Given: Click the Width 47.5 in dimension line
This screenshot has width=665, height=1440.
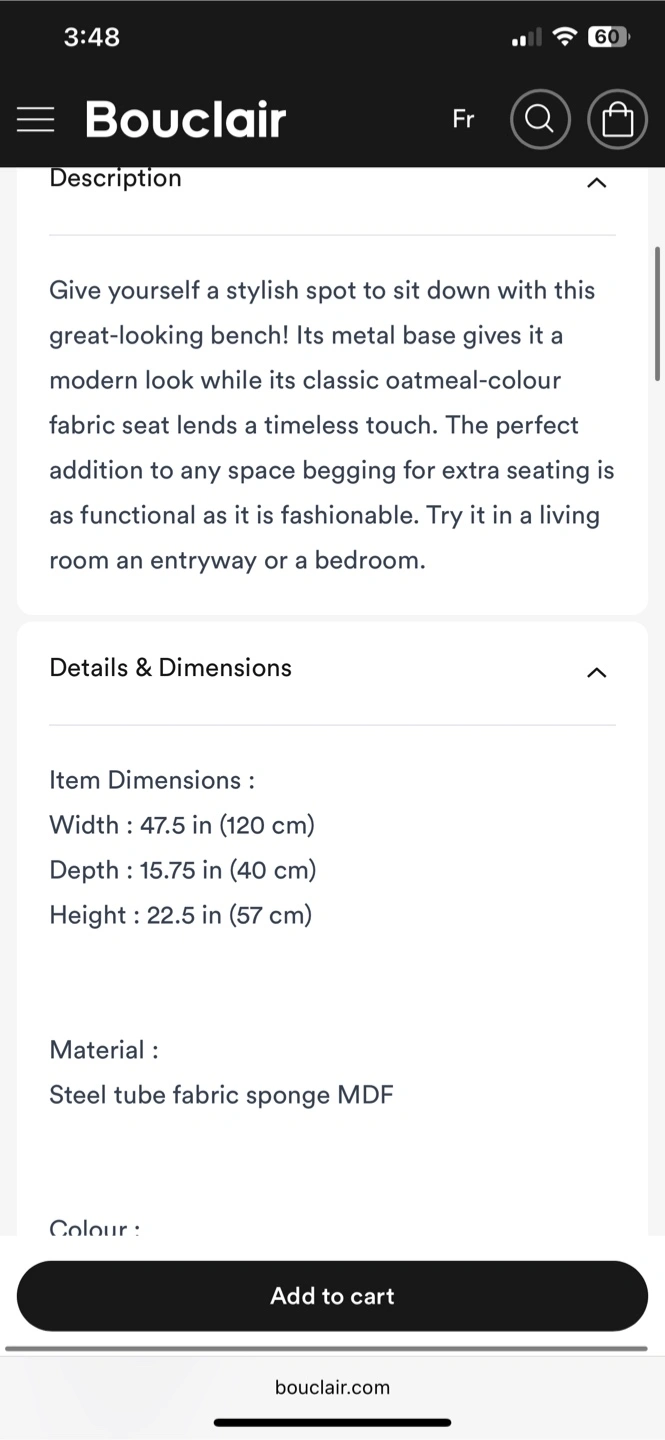Looking at the screenshot, I should (x=182, y=825).
